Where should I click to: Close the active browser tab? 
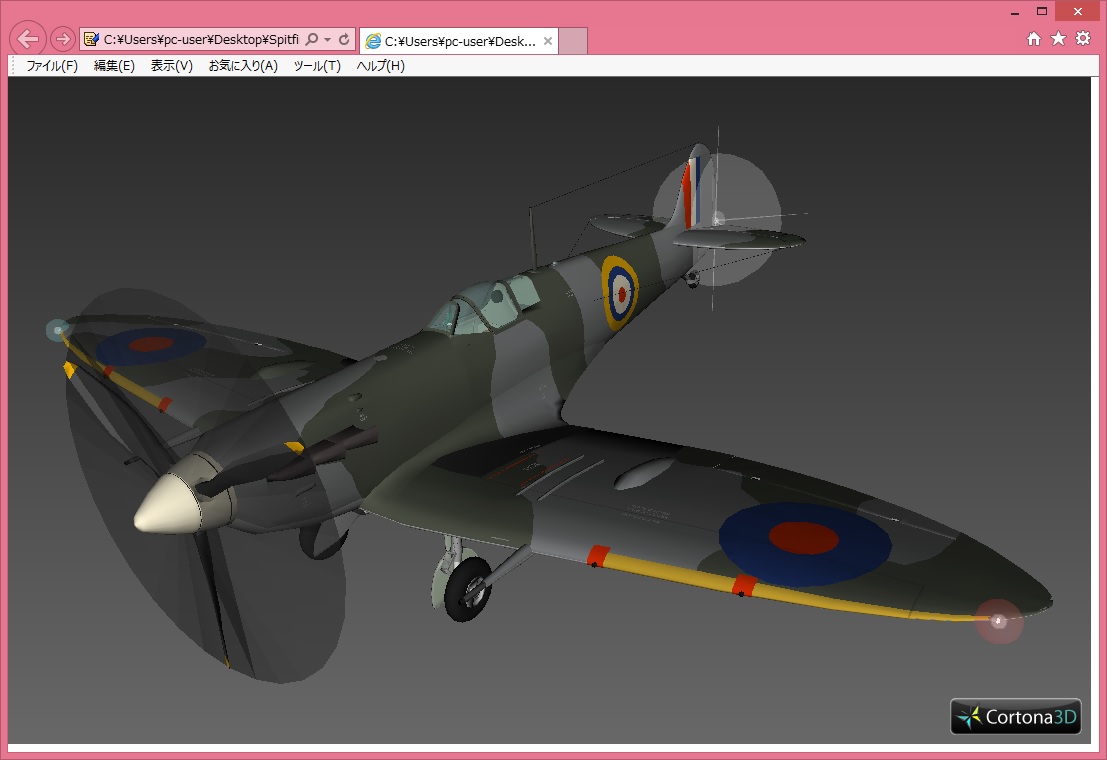548,41
